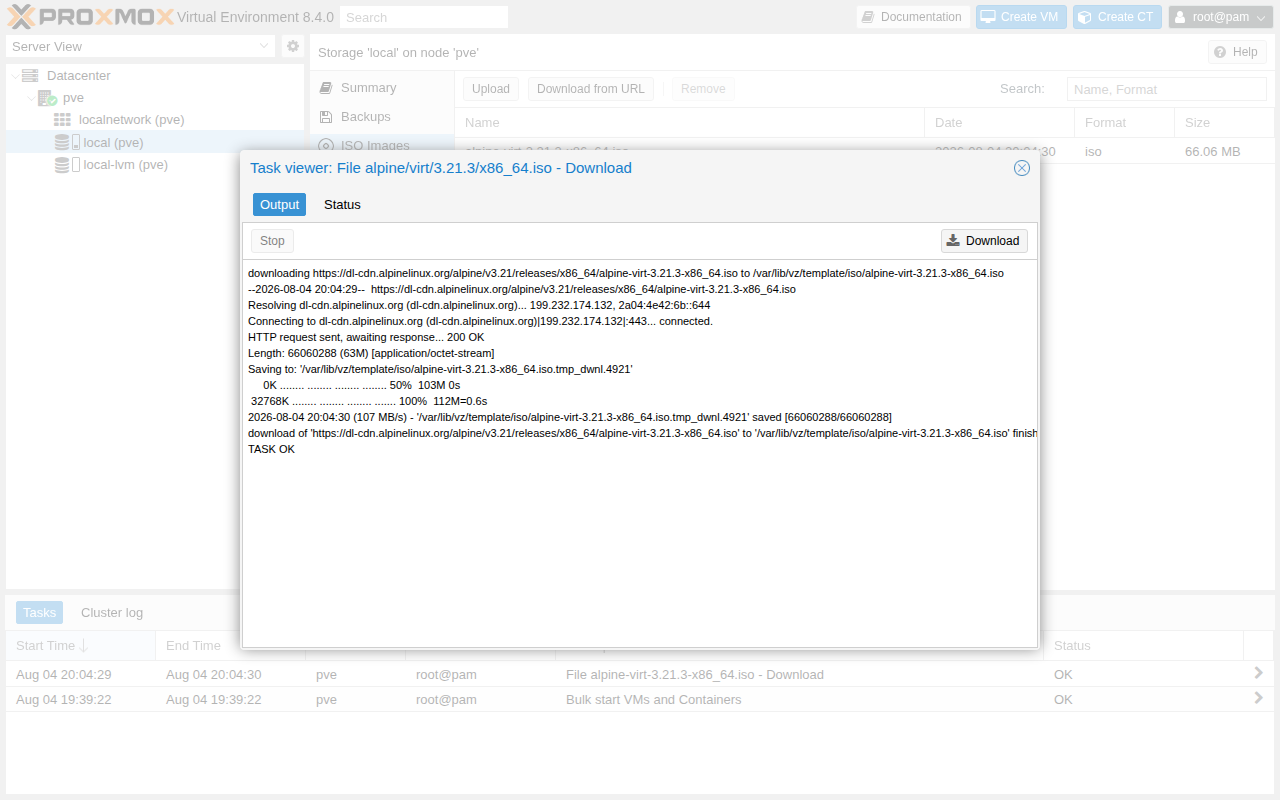Focus the Name, Format search field
1280x800 pixels.
click(x=1166, y=89)
